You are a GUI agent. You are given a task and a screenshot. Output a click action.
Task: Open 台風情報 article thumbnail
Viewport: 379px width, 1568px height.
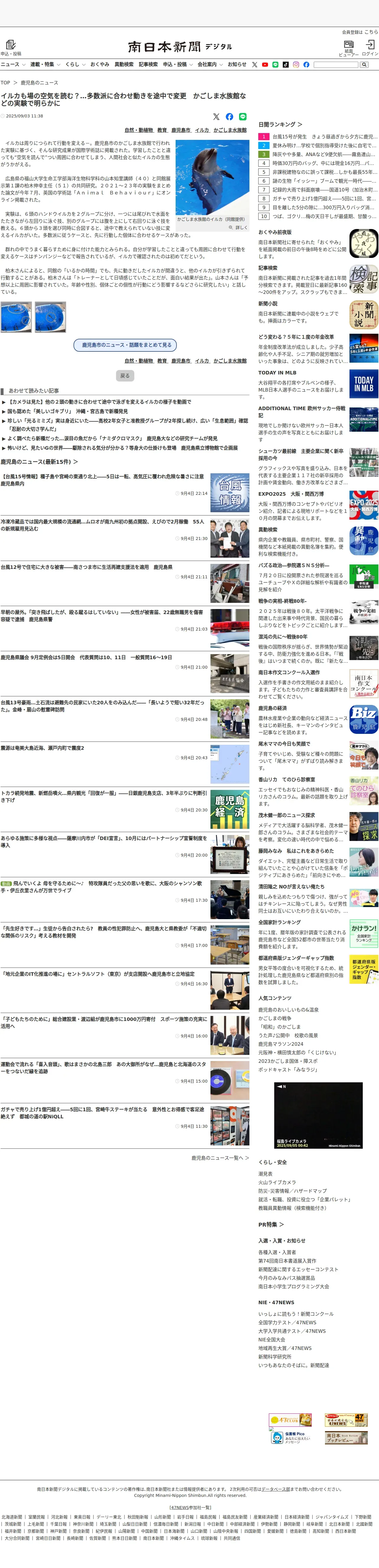click(230, 492)
